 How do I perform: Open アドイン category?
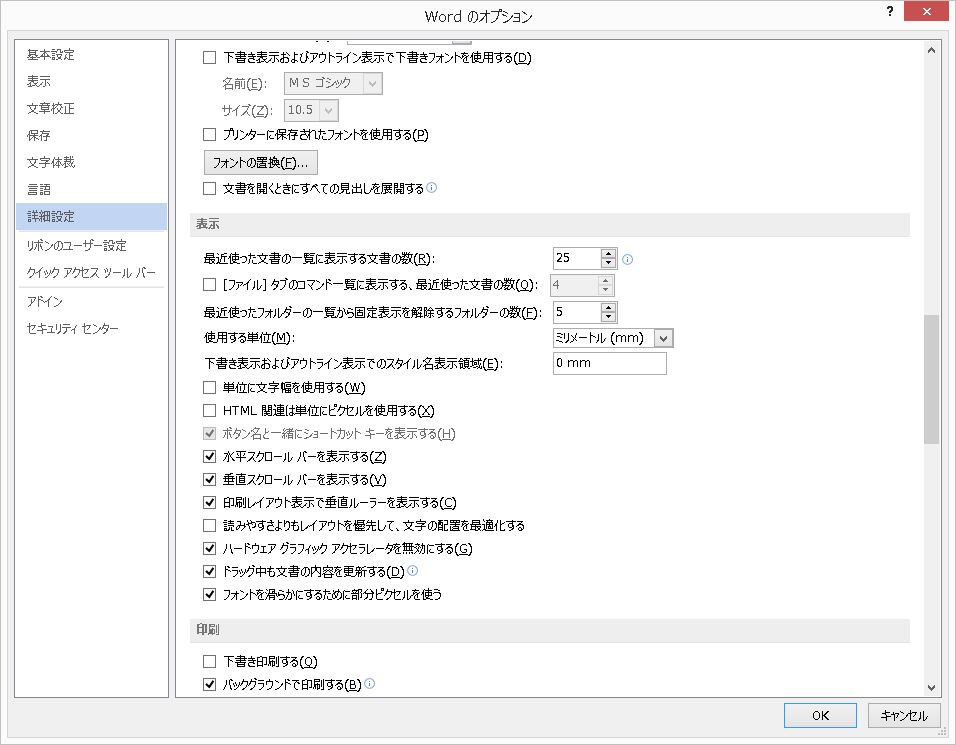pos(91,302)
